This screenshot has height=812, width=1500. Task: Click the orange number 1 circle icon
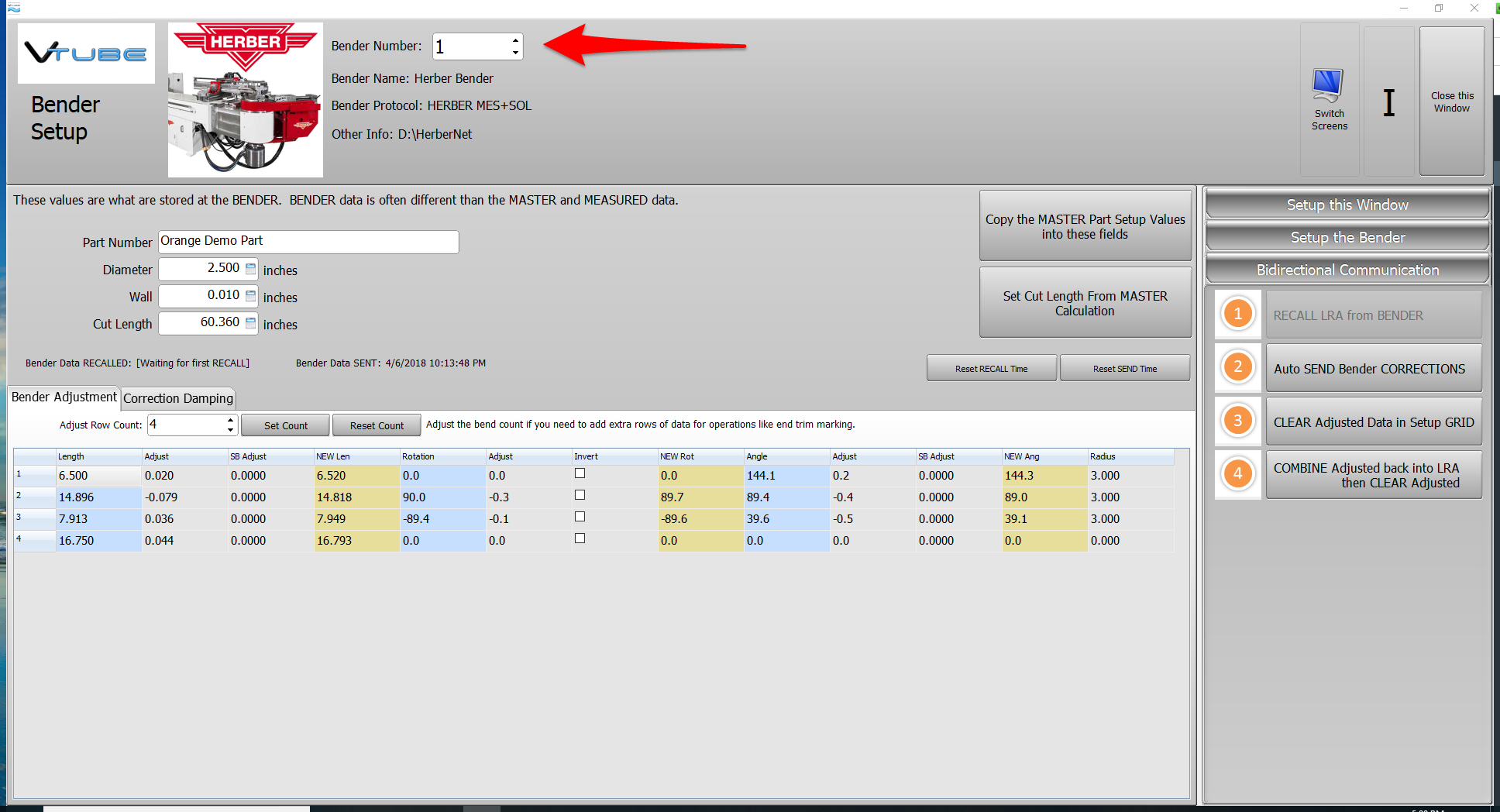1237,314
